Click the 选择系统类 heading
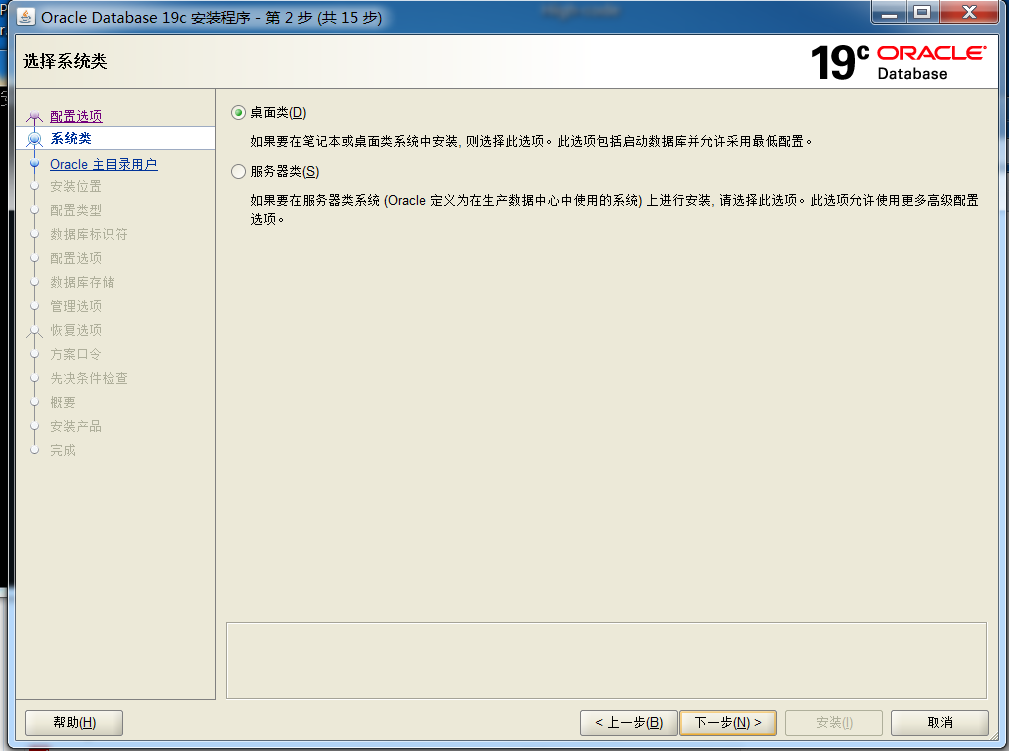 (65, 61)
